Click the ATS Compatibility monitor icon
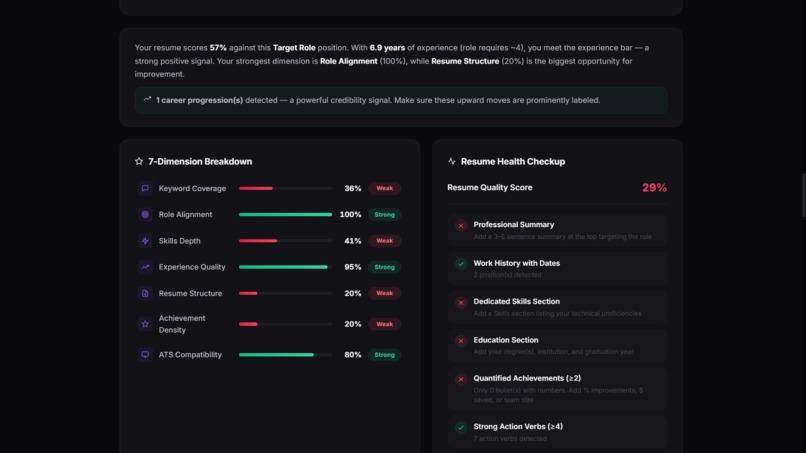 click(x=145, y=354)
